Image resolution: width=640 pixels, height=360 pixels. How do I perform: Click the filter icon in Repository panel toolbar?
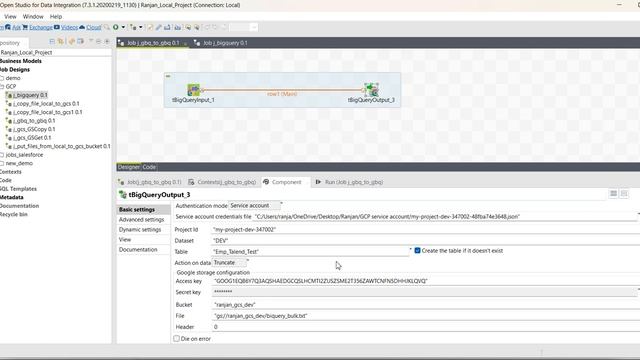point(80,41)
